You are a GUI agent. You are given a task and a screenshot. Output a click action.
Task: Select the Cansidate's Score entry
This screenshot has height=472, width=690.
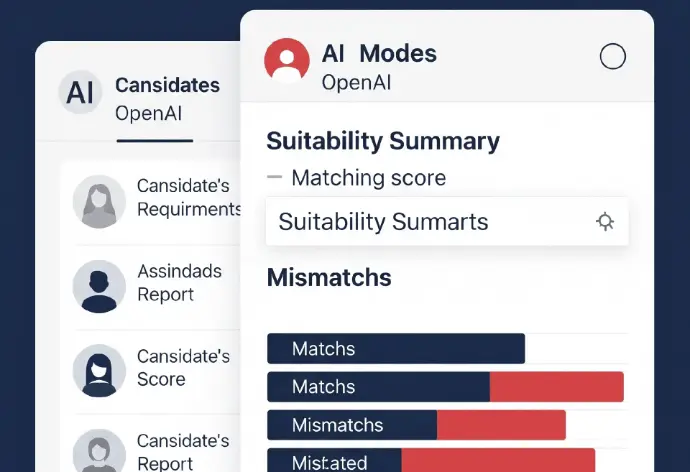click(x=182, y=367)
